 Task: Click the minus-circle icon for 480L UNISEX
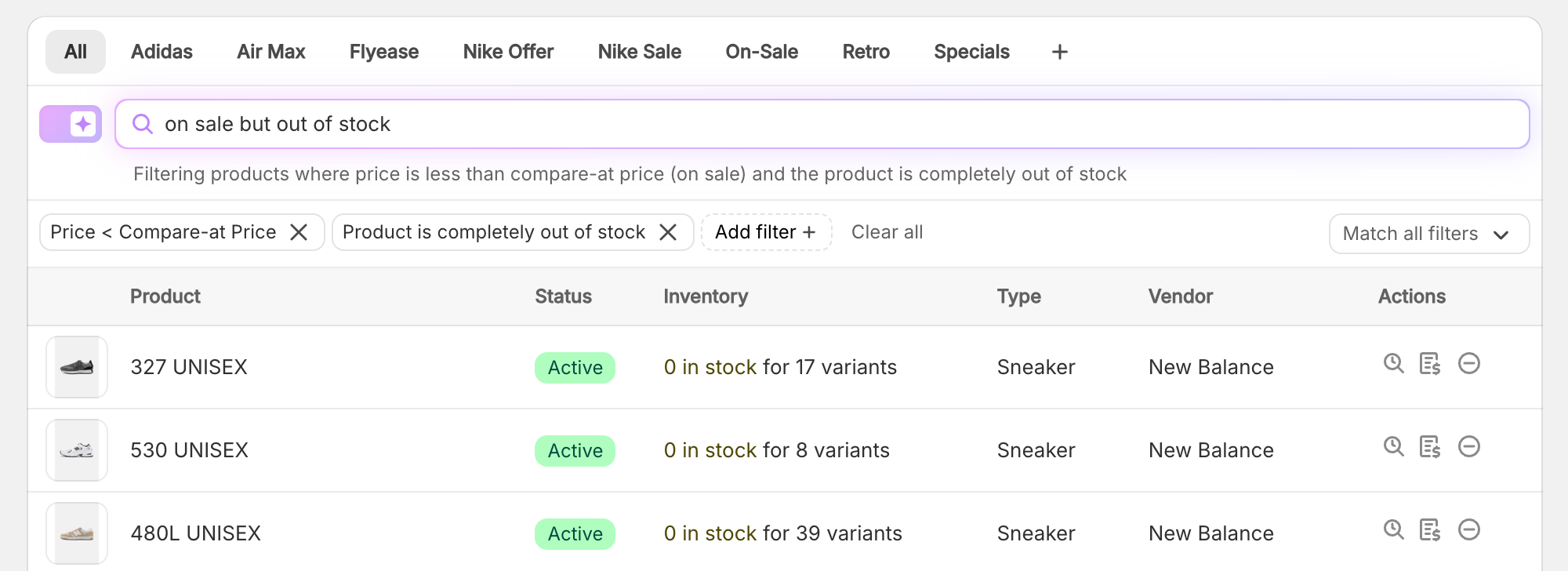[1468, 529]
